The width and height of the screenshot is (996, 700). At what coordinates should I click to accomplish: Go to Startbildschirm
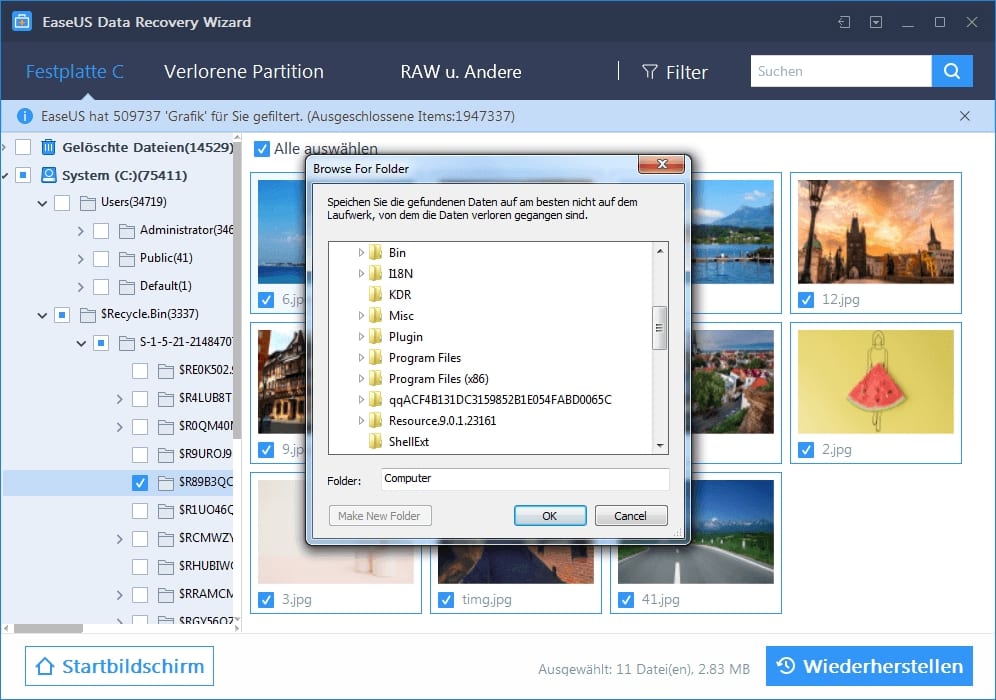point(119,666)
